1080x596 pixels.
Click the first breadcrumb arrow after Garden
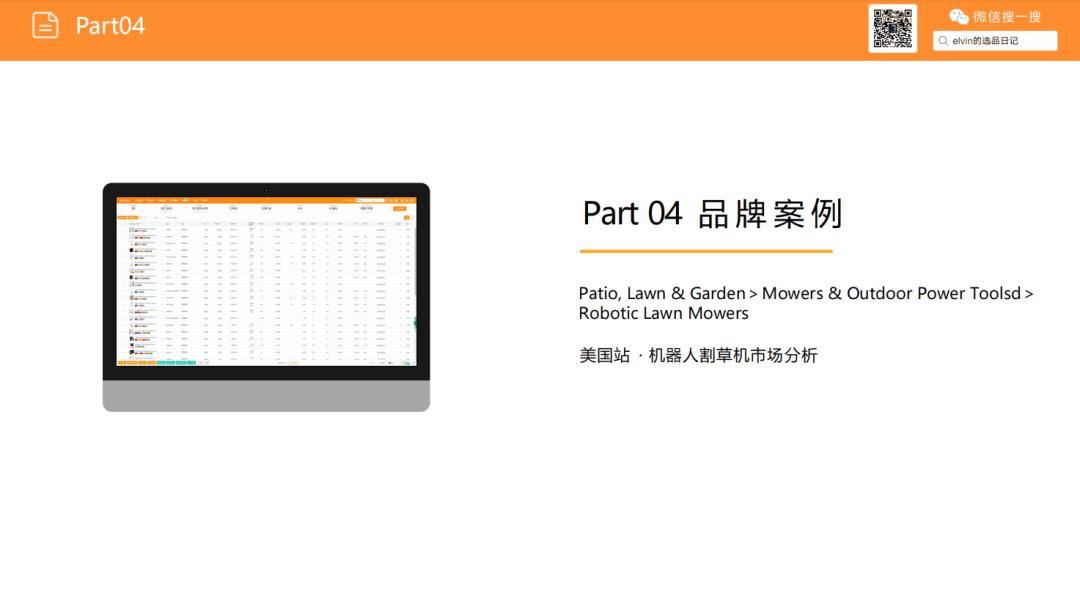click(x=754, y=294)
